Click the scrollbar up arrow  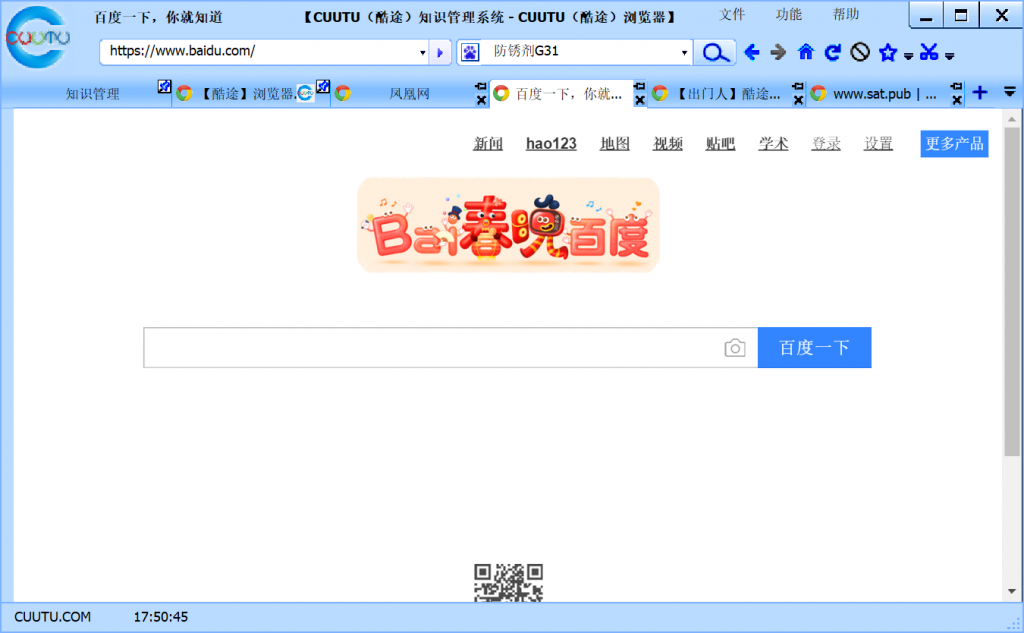pyautogui.click(x=1012, y=119)
